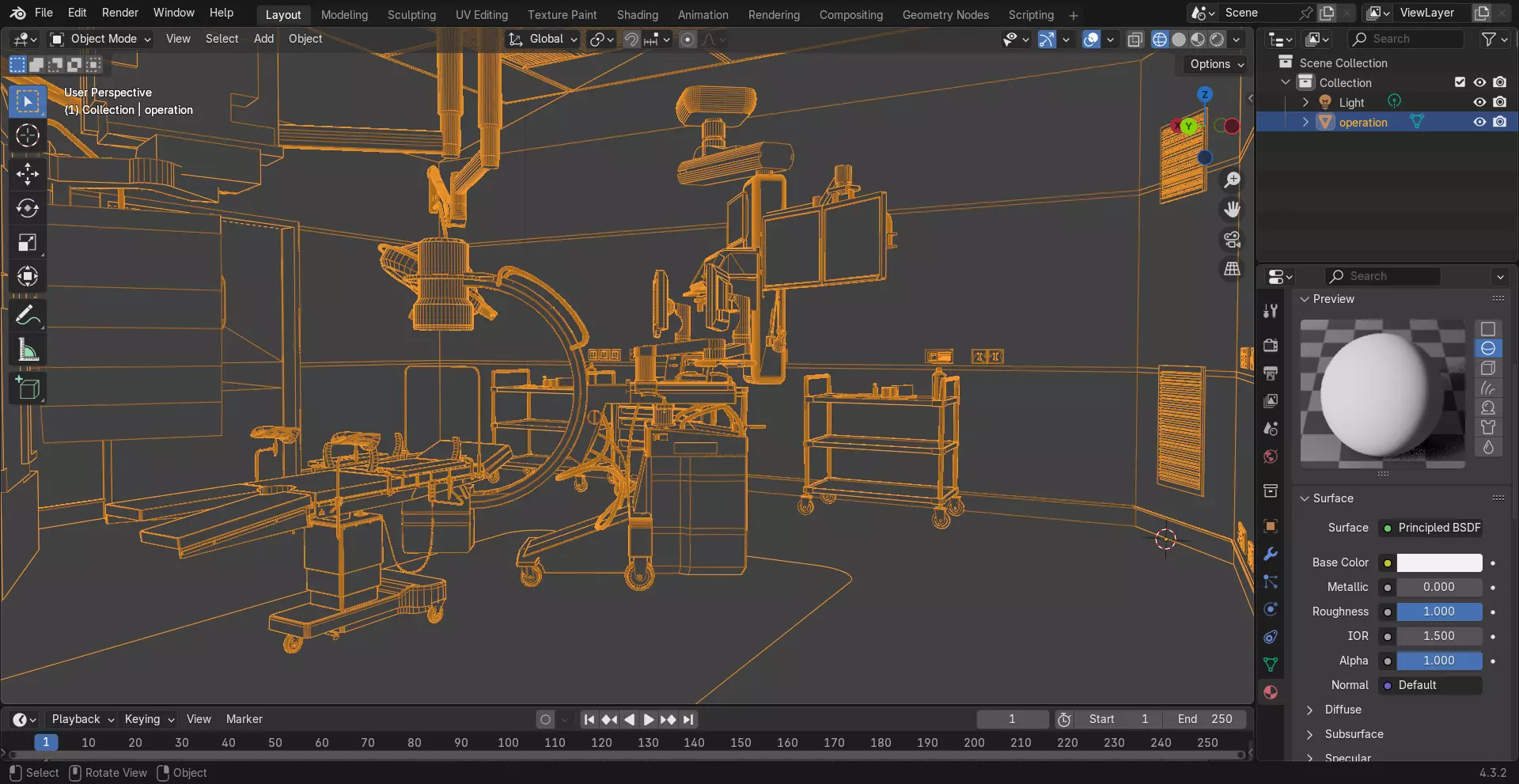Open the Render properties tab
This screenshot has height=784, width=1519.
tap(1271, 346)
